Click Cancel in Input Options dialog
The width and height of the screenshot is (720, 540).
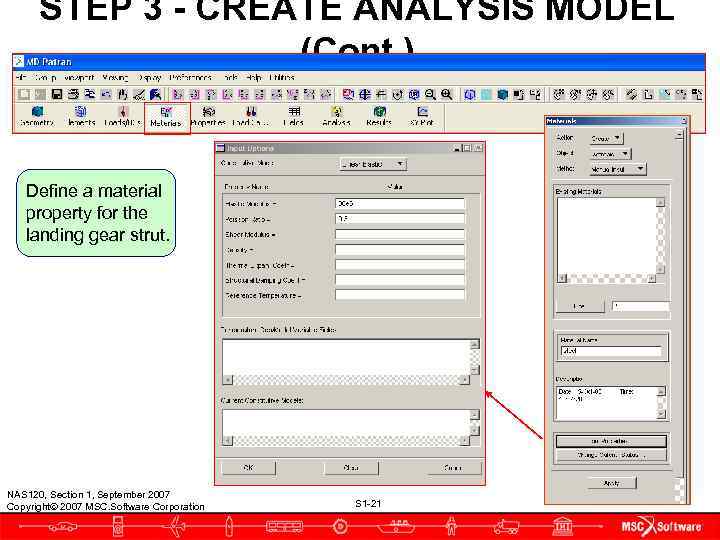click(454, 467)
